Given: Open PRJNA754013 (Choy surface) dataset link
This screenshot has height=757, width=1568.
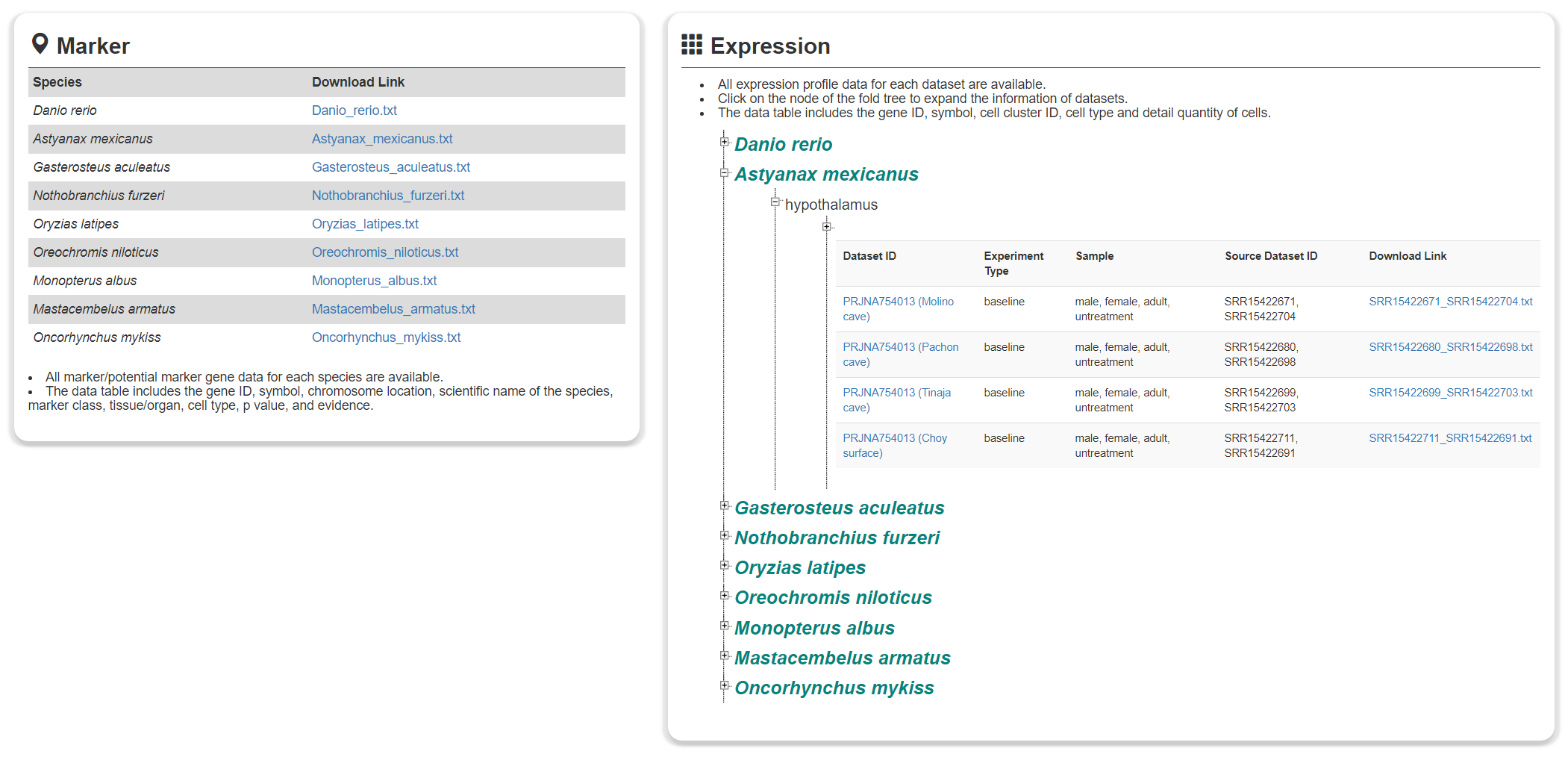Looking at the screenshot, I should 894,445.
